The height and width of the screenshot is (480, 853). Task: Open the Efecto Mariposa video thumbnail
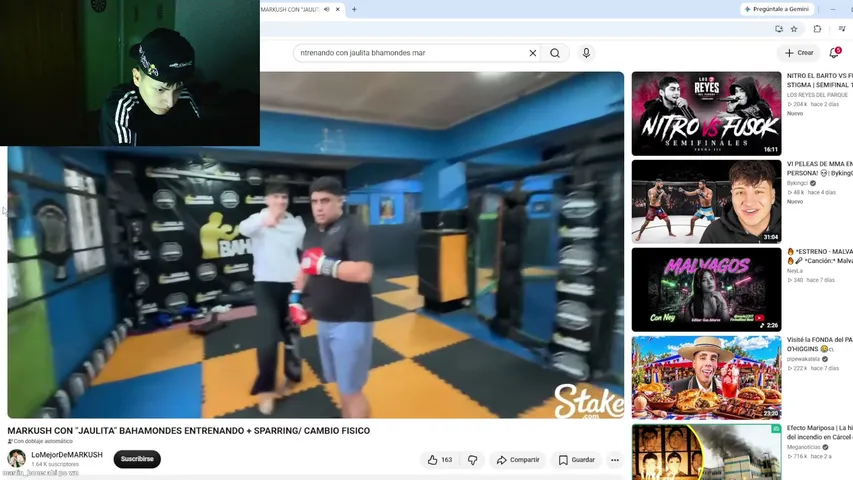point(706,452)
